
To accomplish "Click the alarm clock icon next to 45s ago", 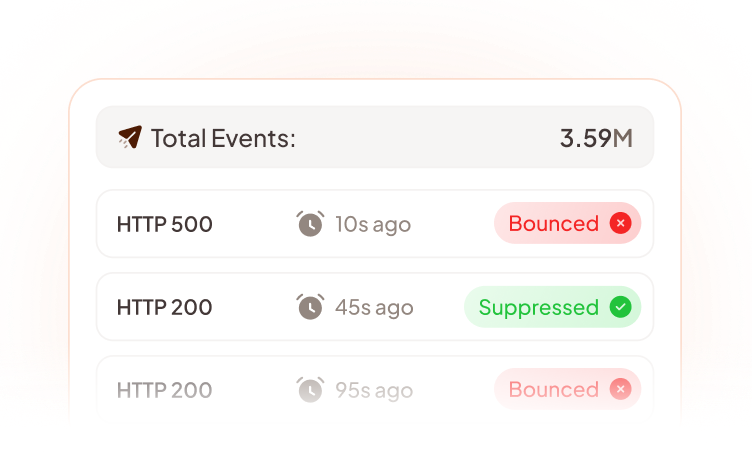I will [310, 307].
